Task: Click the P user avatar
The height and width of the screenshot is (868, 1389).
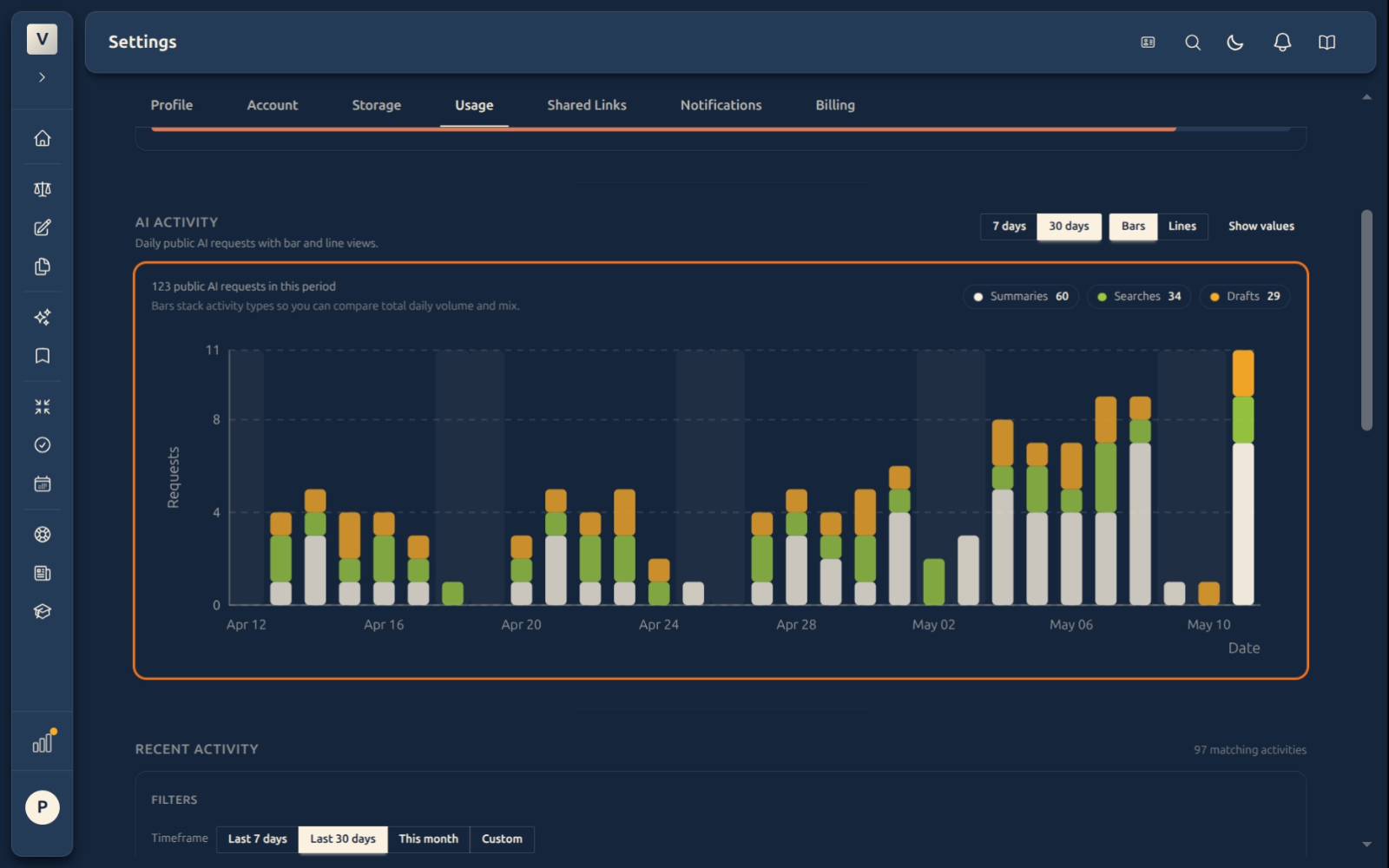Action: (42, 807)
